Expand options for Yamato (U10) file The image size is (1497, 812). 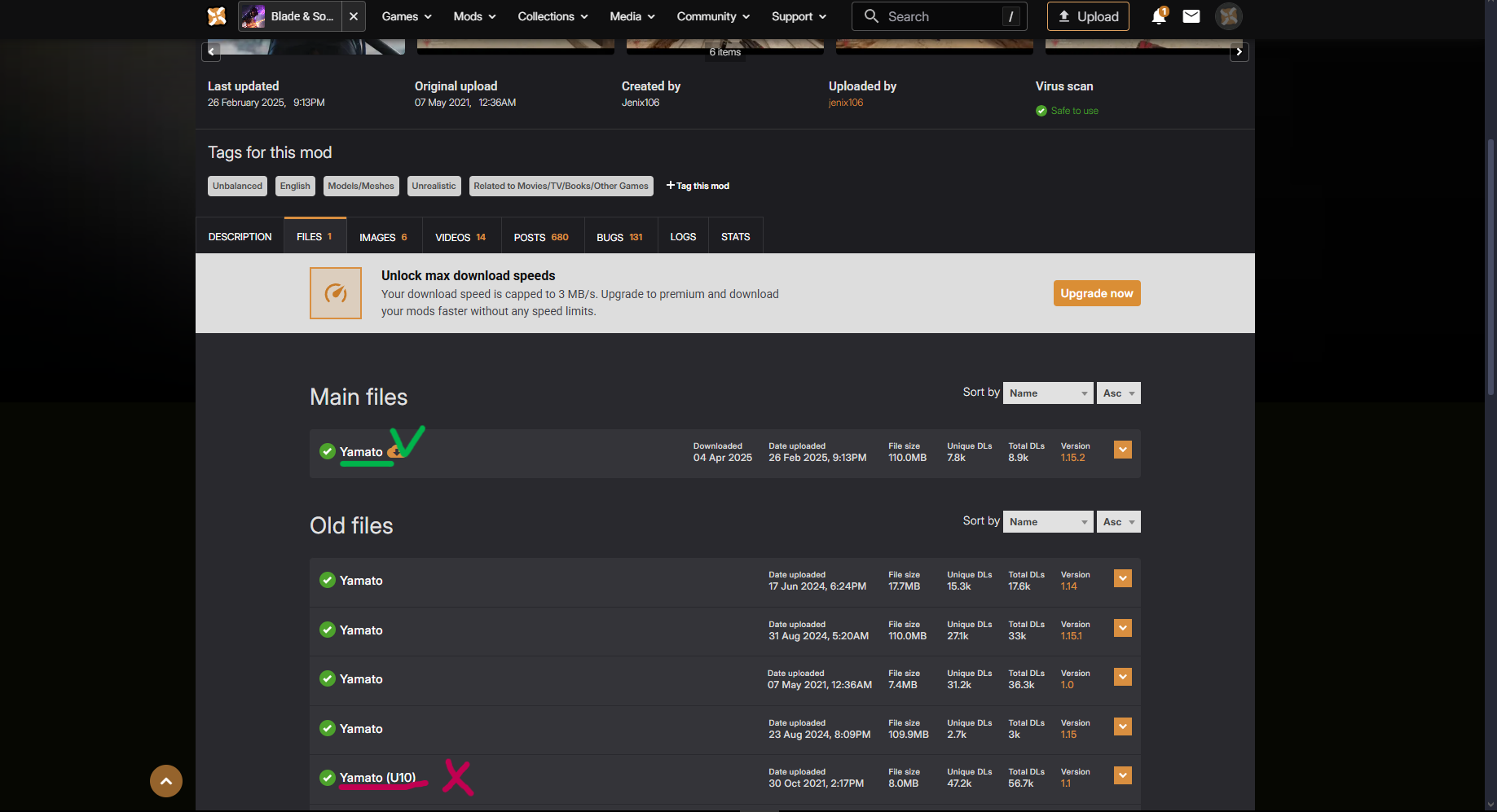click(1123, 775)
